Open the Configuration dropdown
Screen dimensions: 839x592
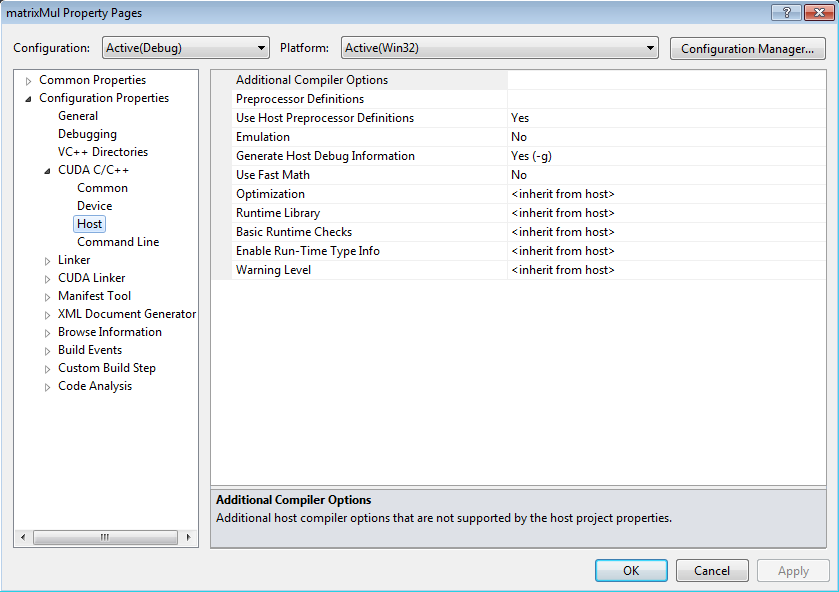186,48
